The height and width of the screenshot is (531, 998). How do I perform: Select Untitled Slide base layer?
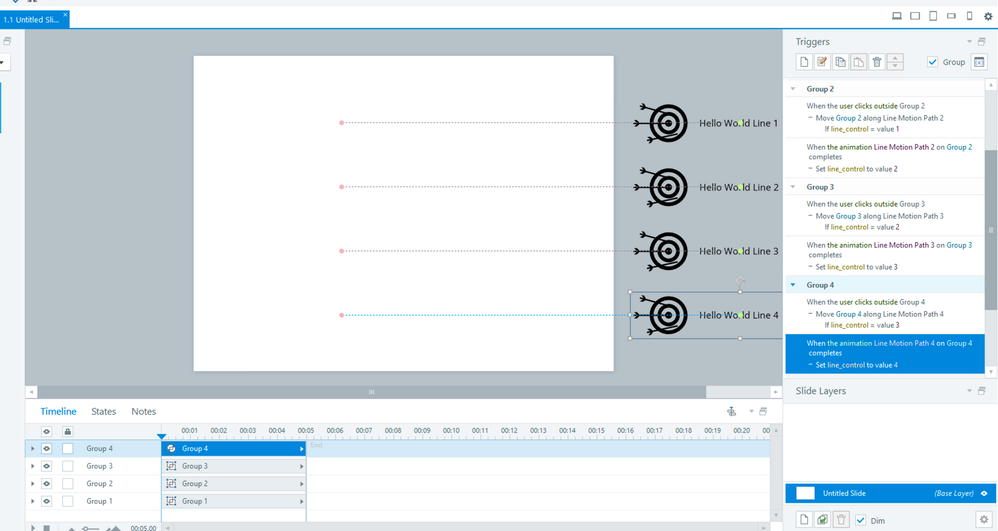tap(890, 493)
